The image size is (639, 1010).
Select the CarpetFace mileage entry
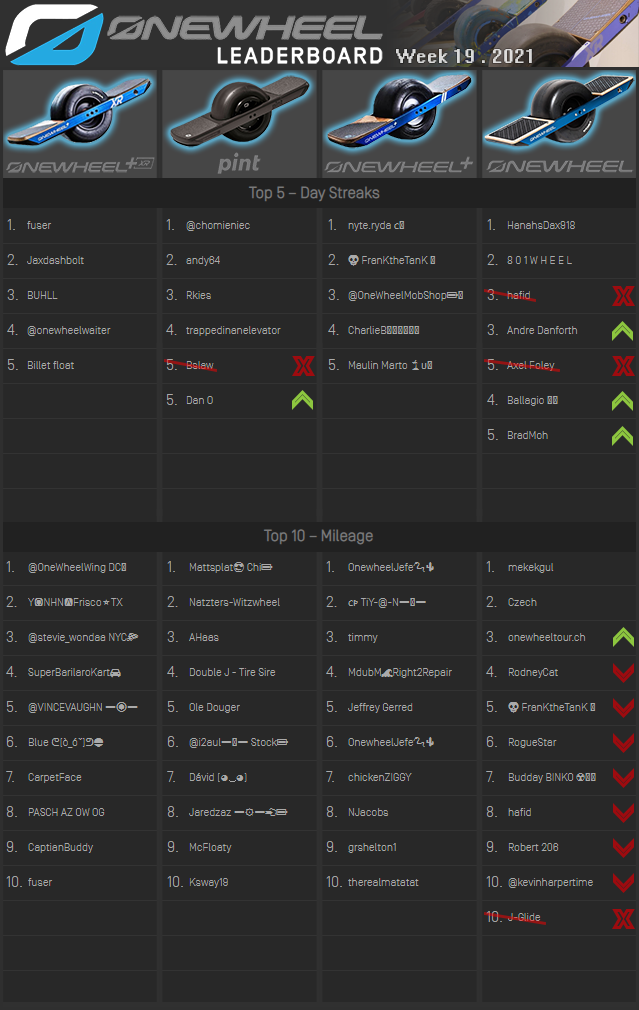click(x=54, y=777)
